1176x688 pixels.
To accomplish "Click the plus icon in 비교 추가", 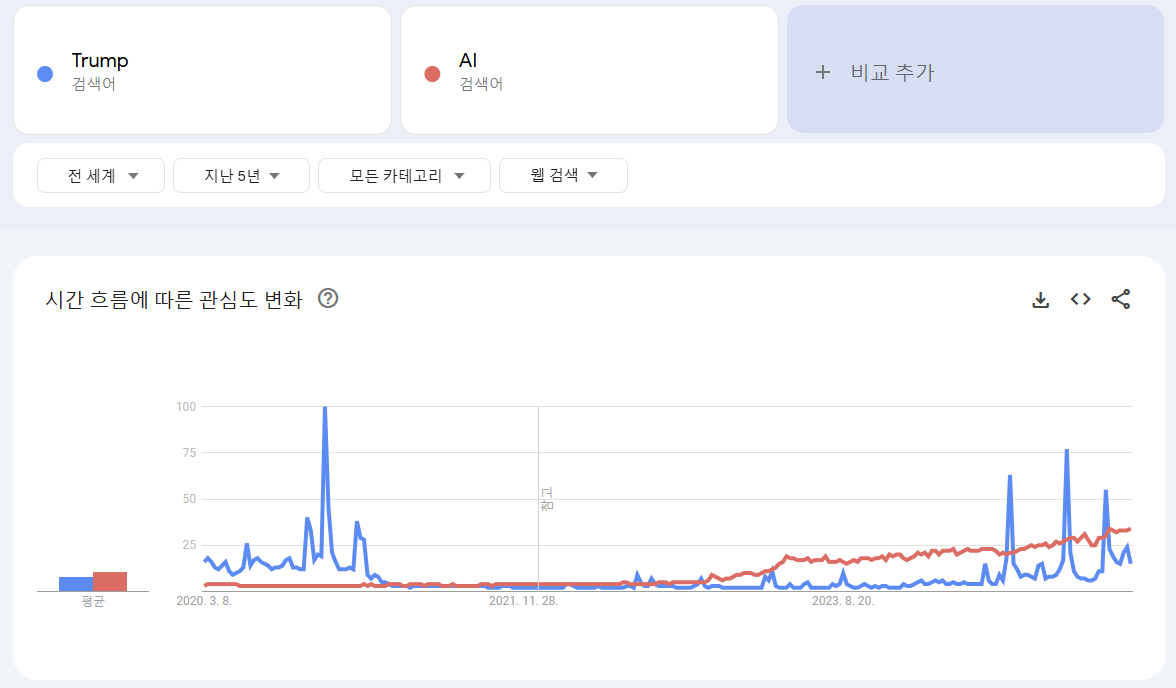I will [823, 72].
